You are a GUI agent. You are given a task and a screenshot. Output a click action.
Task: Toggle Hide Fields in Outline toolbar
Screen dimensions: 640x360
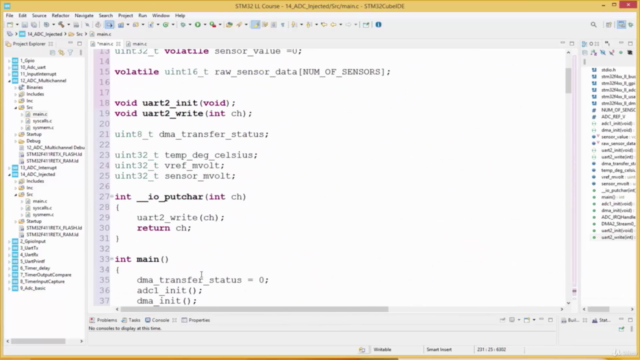point(603,53)
